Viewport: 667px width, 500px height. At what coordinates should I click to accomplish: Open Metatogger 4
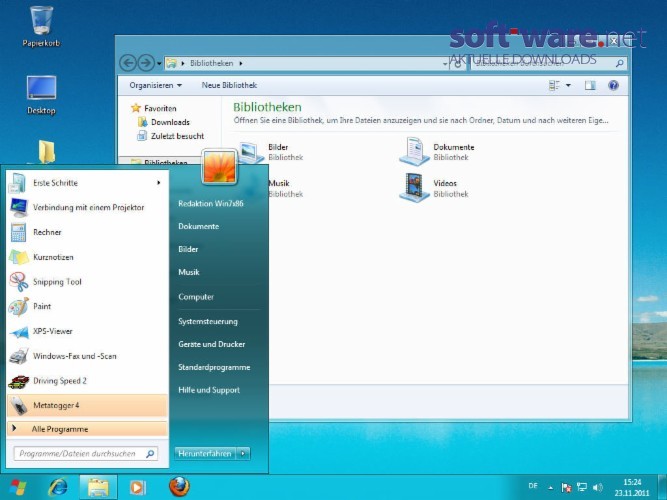pyautogui.click(x=87, y=405)
